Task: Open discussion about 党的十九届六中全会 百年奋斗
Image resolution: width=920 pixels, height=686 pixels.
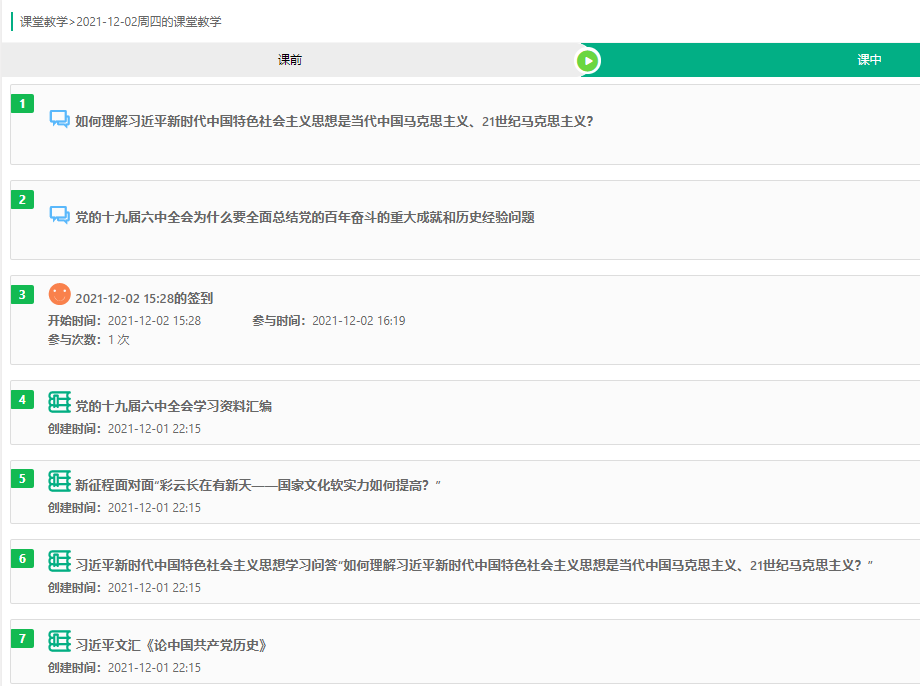Action: coord(305,217)
